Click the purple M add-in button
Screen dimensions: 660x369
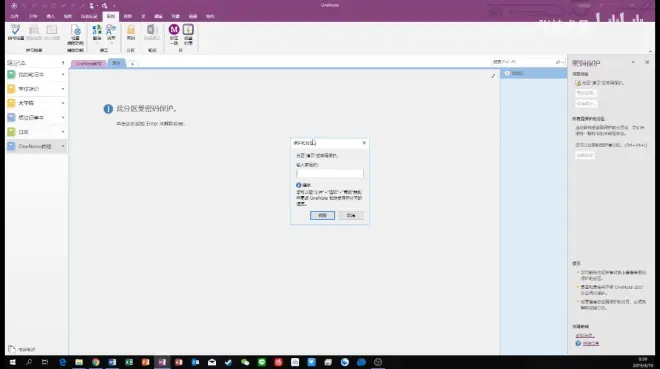pos(174,35)
